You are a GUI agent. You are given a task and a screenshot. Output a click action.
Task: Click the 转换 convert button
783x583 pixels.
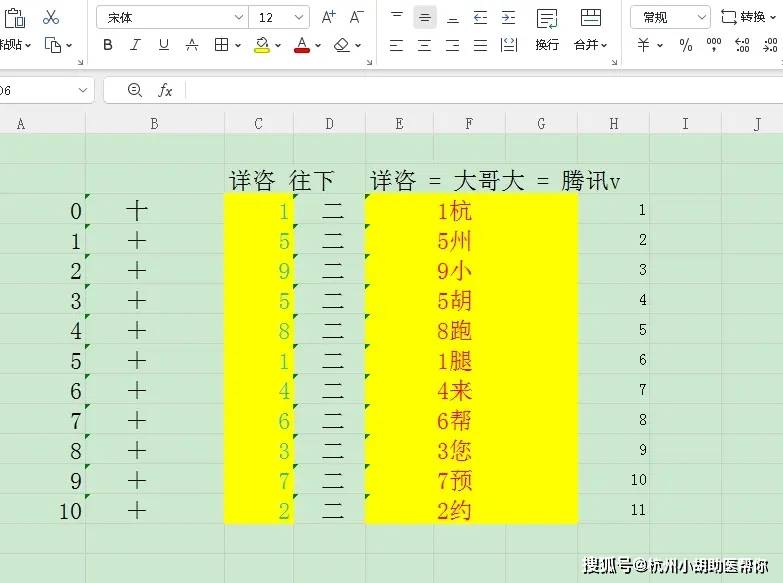click(749, 17)
